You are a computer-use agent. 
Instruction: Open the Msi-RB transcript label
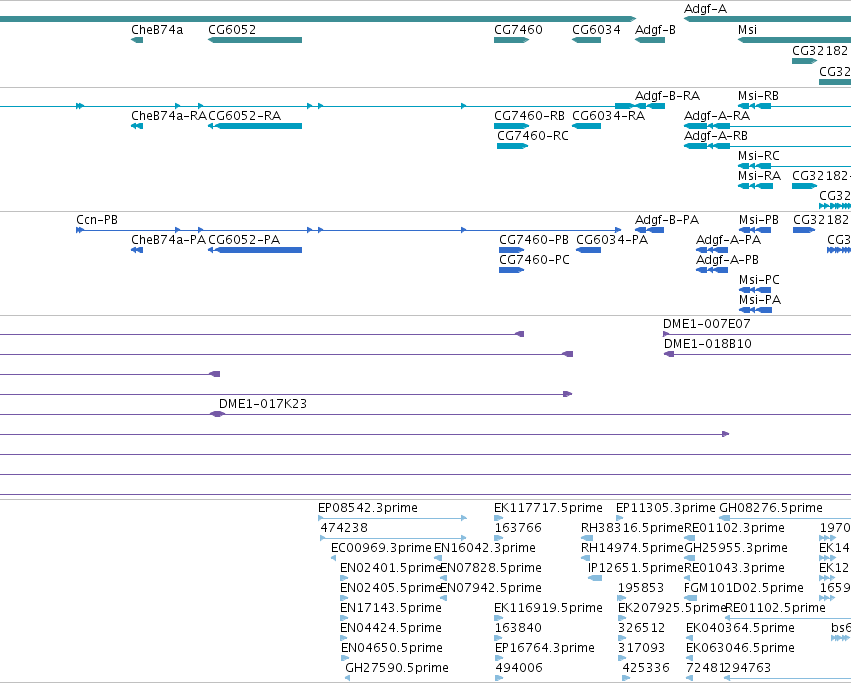tap(758, 96)
